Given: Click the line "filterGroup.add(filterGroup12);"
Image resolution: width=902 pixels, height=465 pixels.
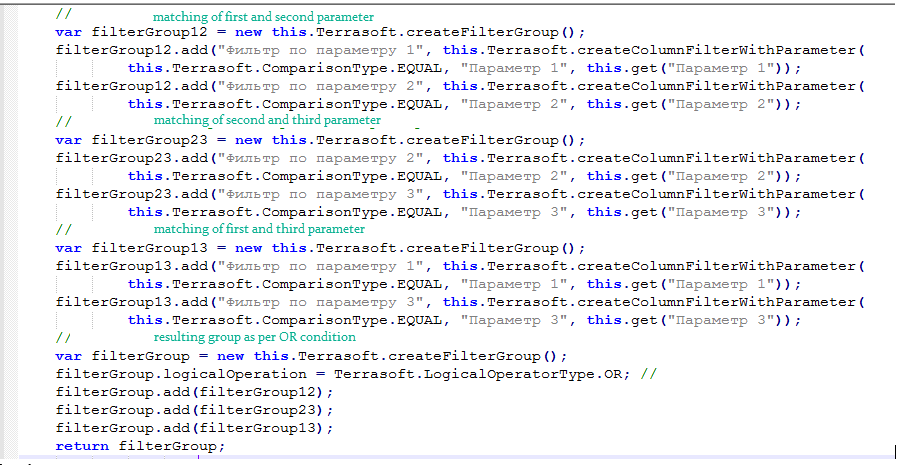Looking at the screenshot, I should [194, 392].
